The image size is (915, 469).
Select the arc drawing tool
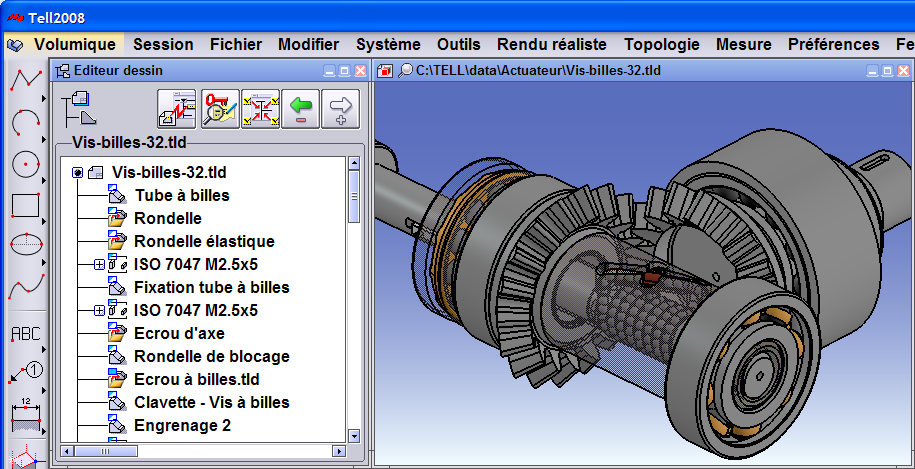point(24,123)
